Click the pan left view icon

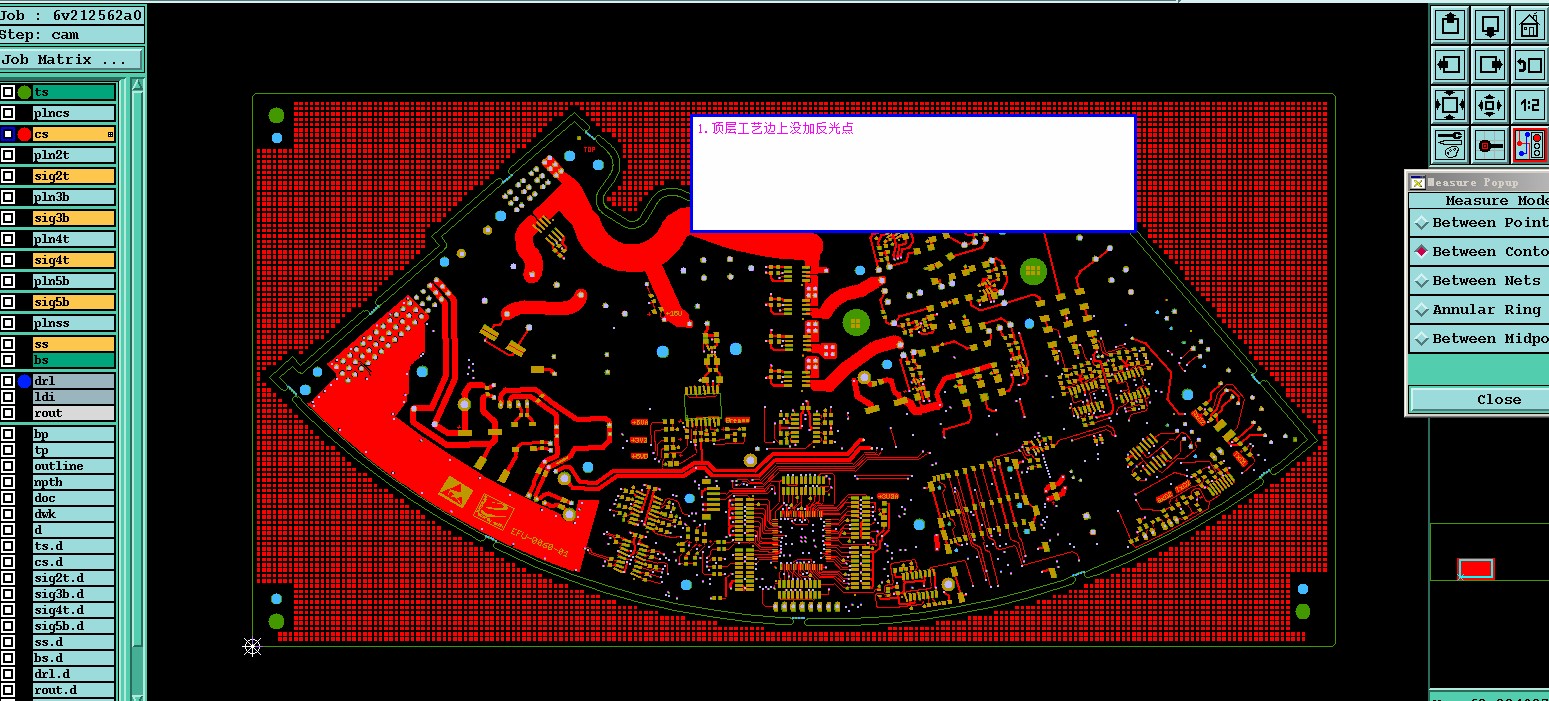1450,65
